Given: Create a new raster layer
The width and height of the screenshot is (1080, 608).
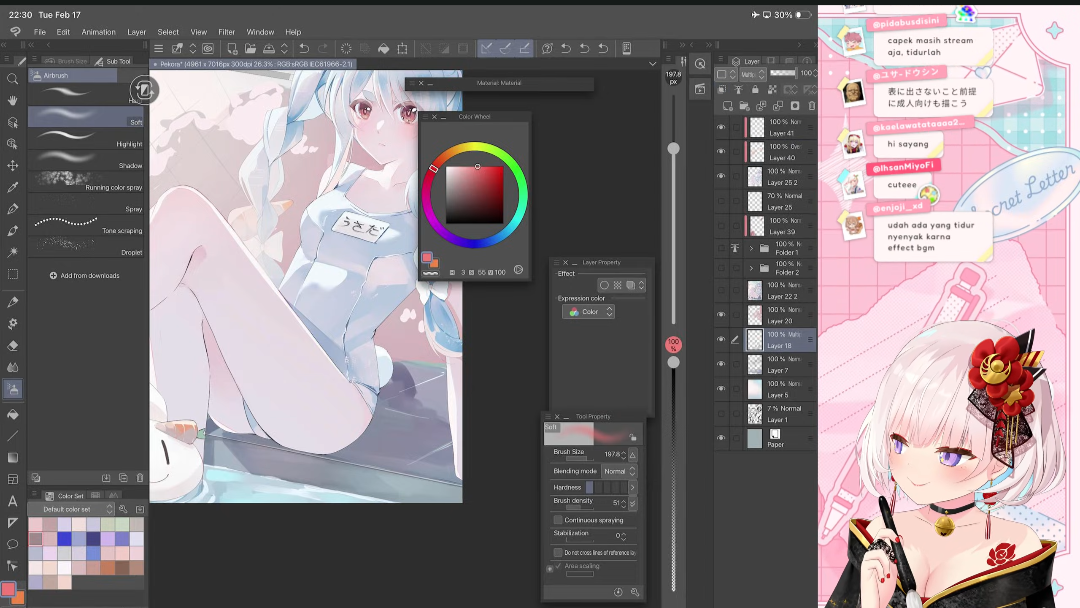Looking at the screenshot, I should 728,106.
